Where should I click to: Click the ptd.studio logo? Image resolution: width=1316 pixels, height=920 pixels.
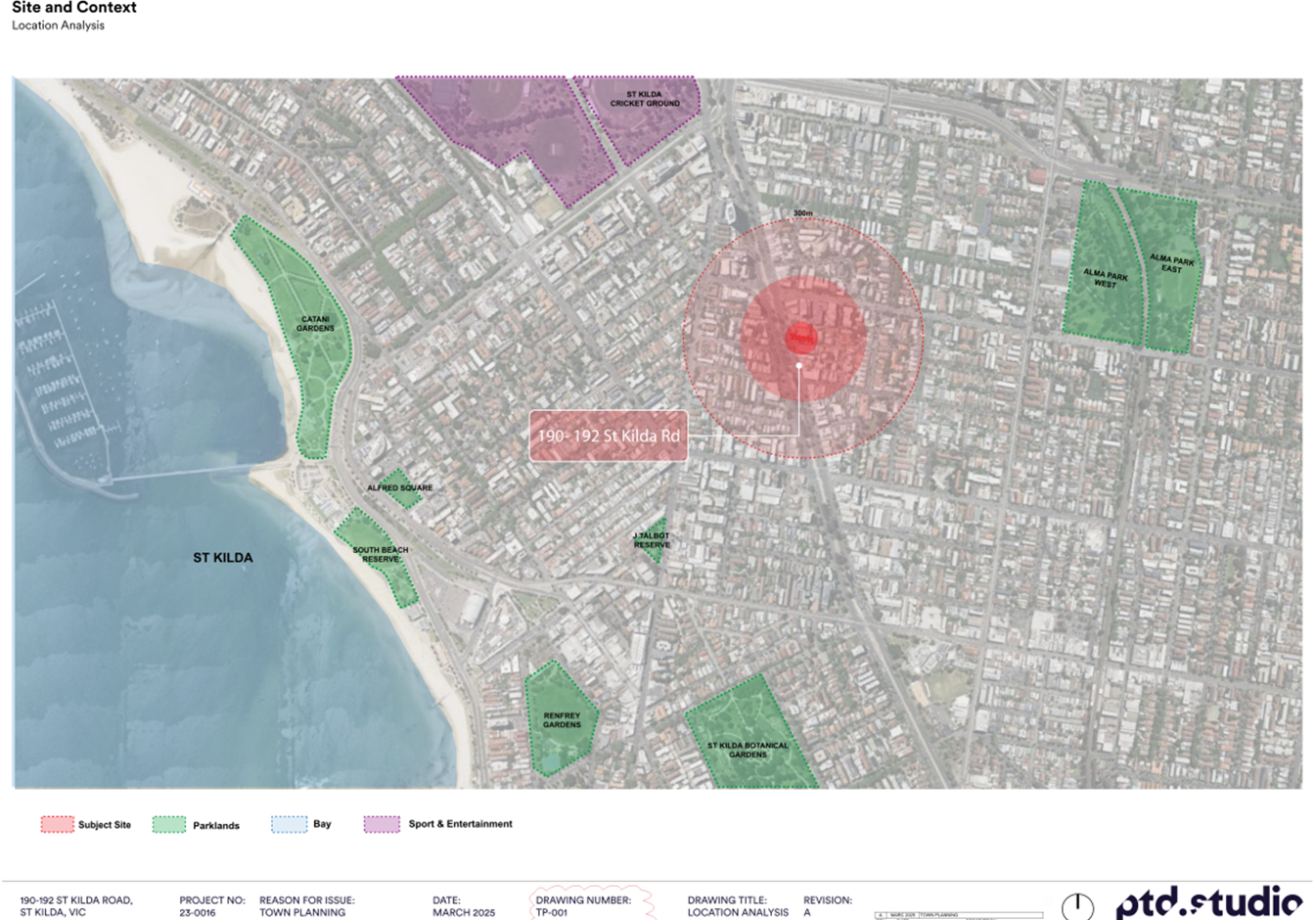click(1208, 902)
